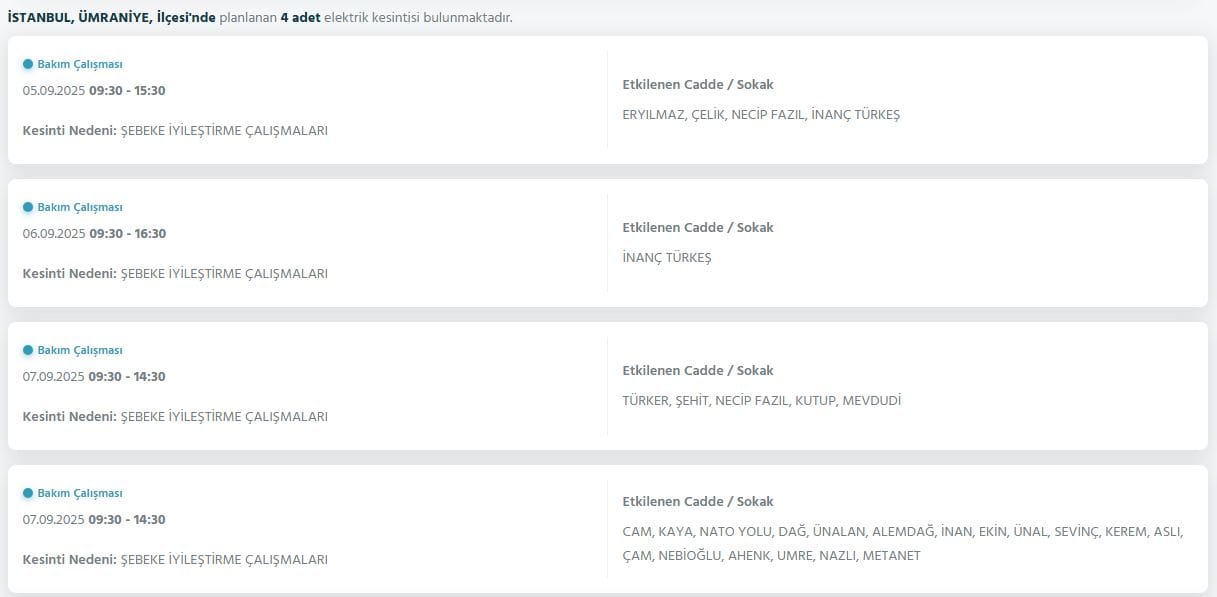Click the blue dot on the 05.09.2025 outage
The height and width of the screenshot is (597, 1217).
coord(28,64)
